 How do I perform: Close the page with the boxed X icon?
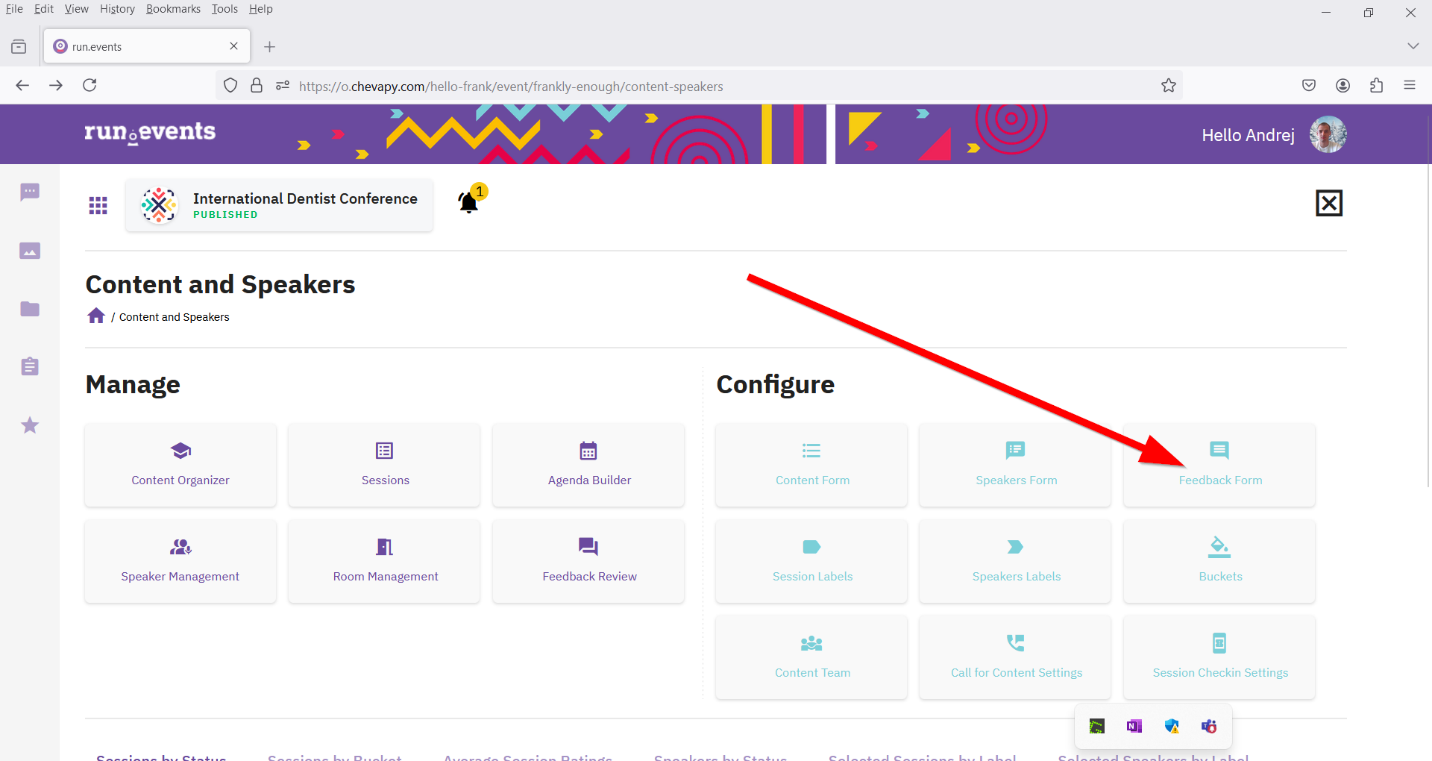(1328, 203)
